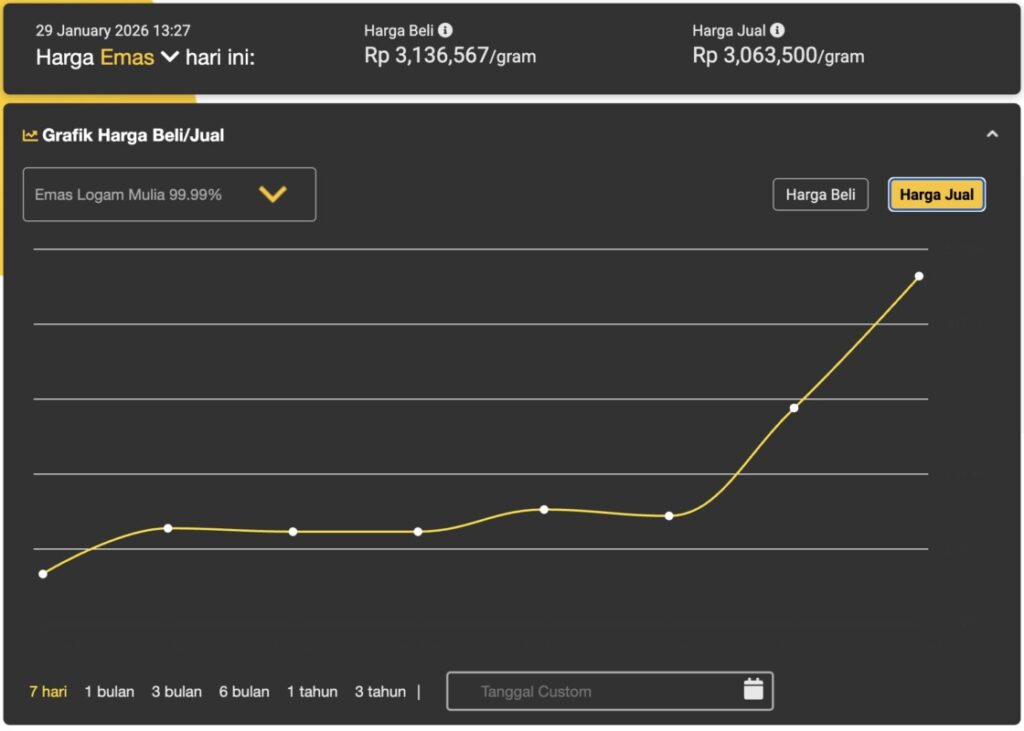Collapse the Grafik Harga Beli/Jual panel
This screenshot has height=731, width=1024.
992,133
